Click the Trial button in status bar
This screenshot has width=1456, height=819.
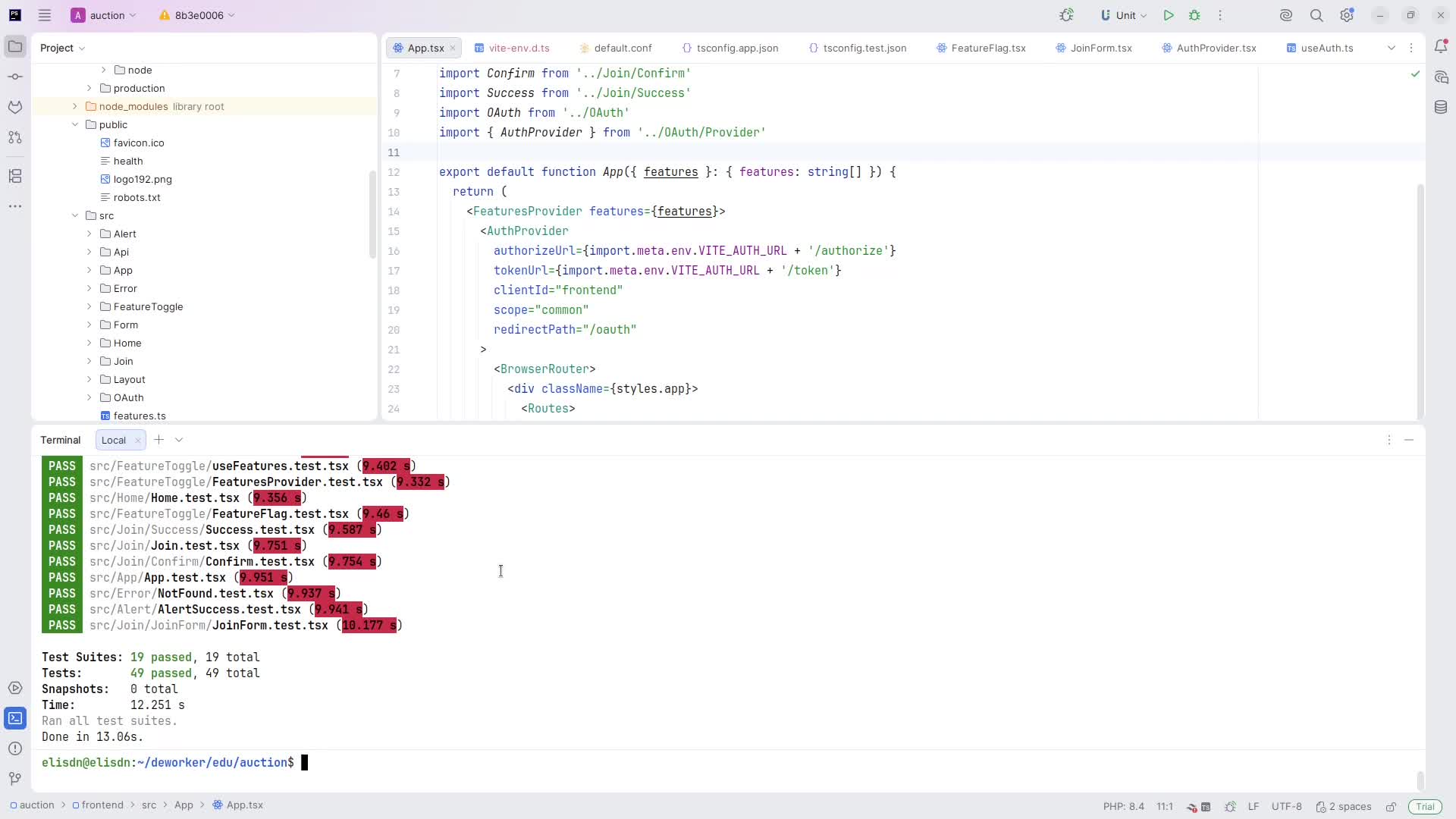point(1424,806)
